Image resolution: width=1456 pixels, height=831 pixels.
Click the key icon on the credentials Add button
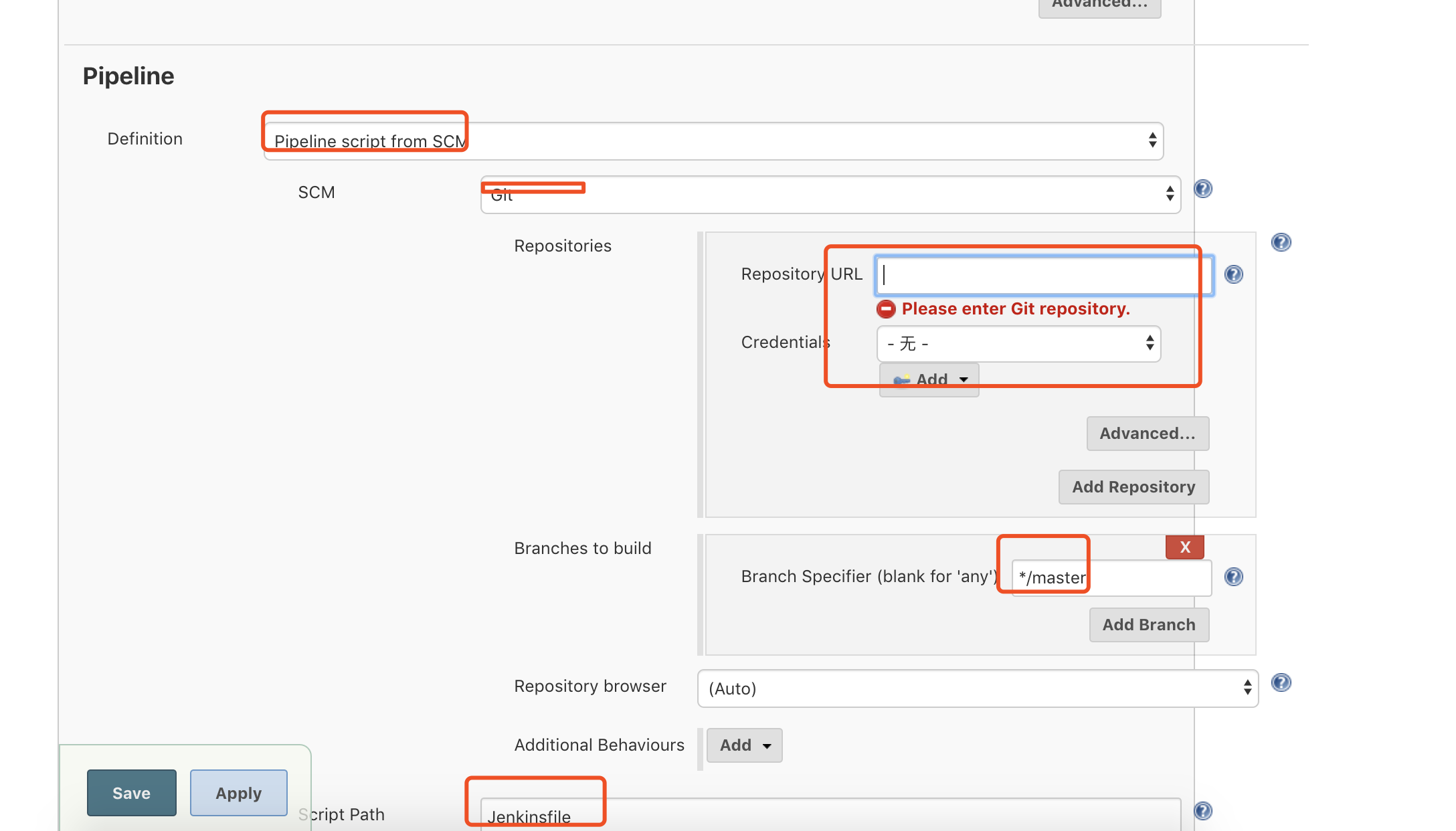pyautogui.click(x=901, y=379)
